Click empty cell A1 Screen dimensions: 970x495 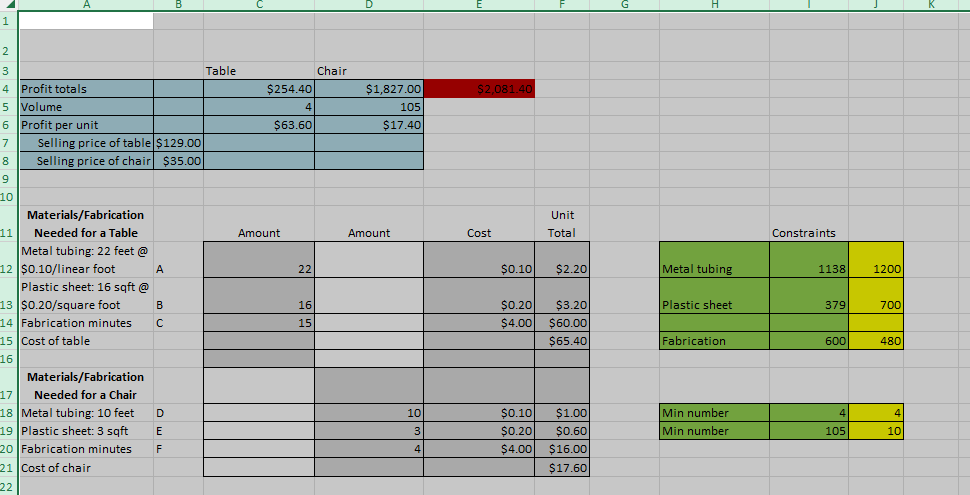pyautogui.click(x=86, y=20)
